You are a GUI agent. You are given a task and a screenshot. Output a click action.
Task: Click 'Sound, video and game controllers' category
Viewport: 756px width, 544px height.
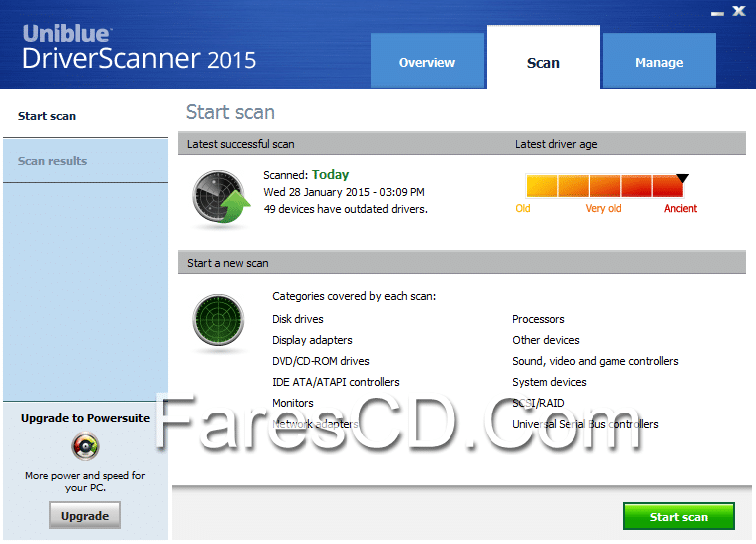click(595, 361)
